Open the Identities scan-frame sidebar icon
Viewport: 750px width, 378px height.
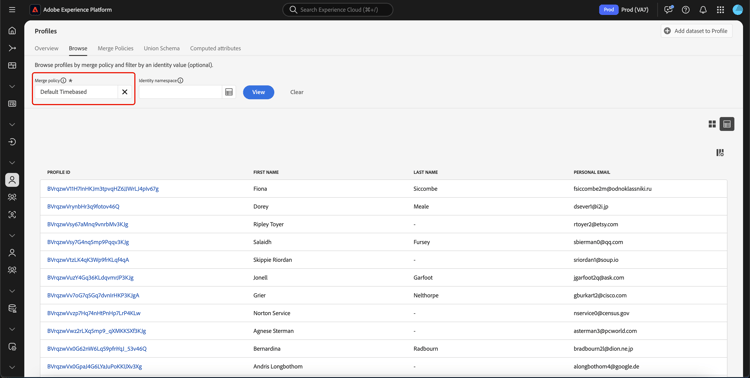coord(12,214)
